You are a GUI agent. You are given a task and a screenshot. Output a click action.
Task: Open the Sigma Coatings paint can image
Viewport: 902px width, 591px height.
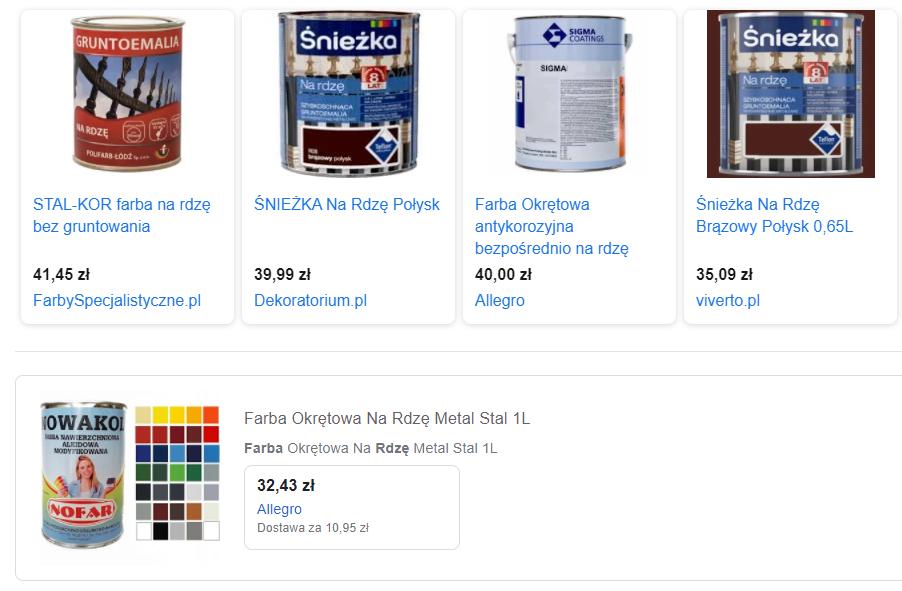569,93
